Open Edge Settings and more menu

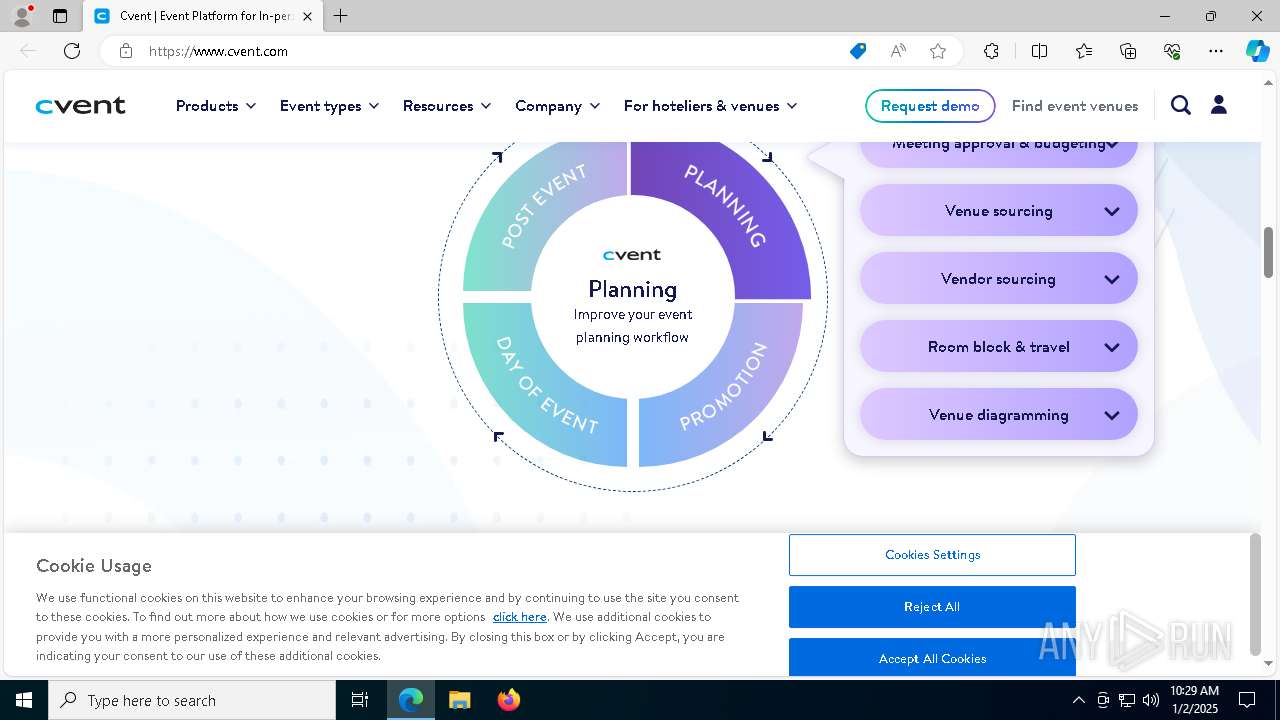tap(1216, 51)
